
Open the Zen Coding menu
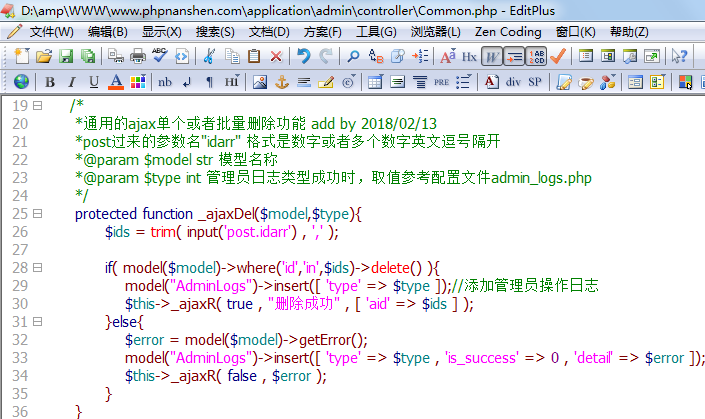(508, 32)
